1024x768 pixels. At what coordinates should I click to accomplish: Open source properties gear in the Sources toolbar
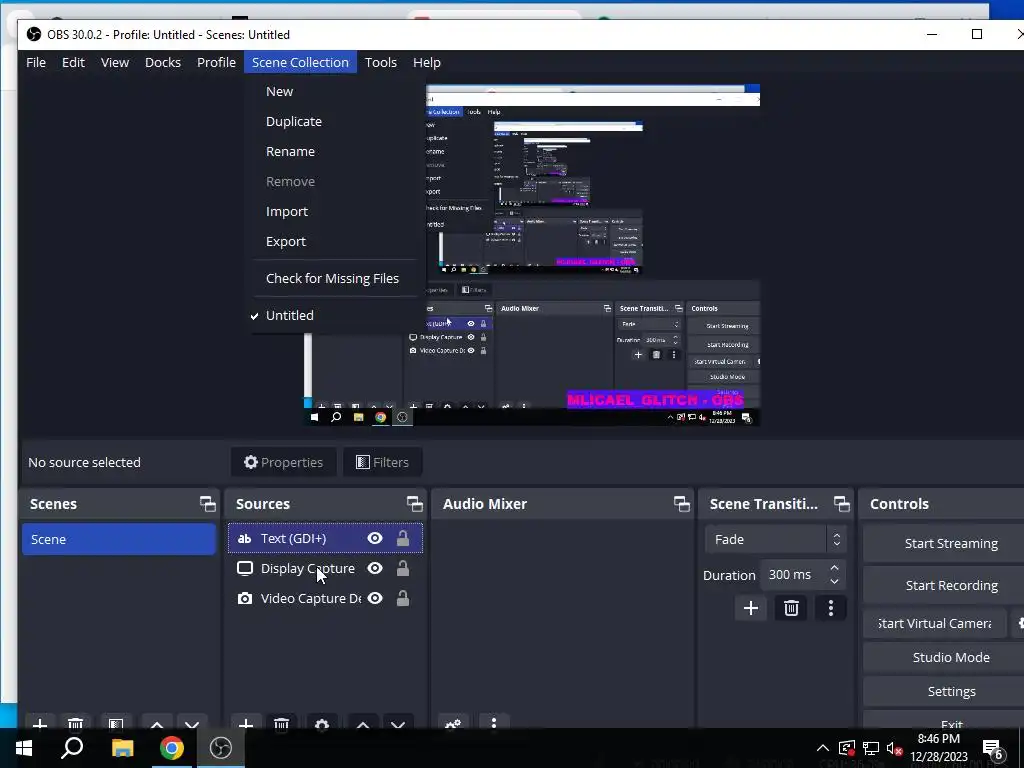[322, 724]
